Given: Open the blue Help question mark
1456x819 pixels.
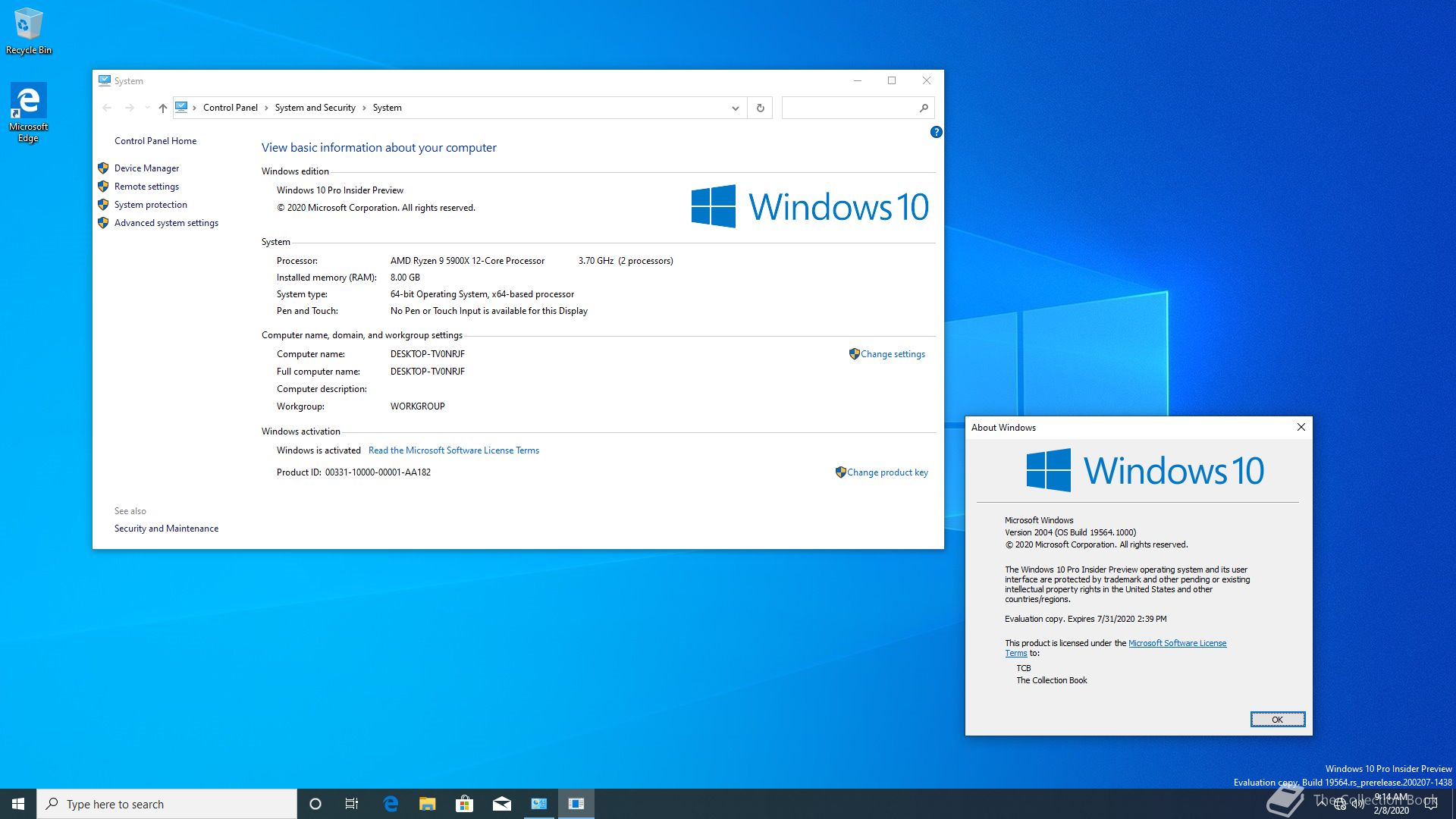Looking at the screenshot, I should click(x=936, y=132).
